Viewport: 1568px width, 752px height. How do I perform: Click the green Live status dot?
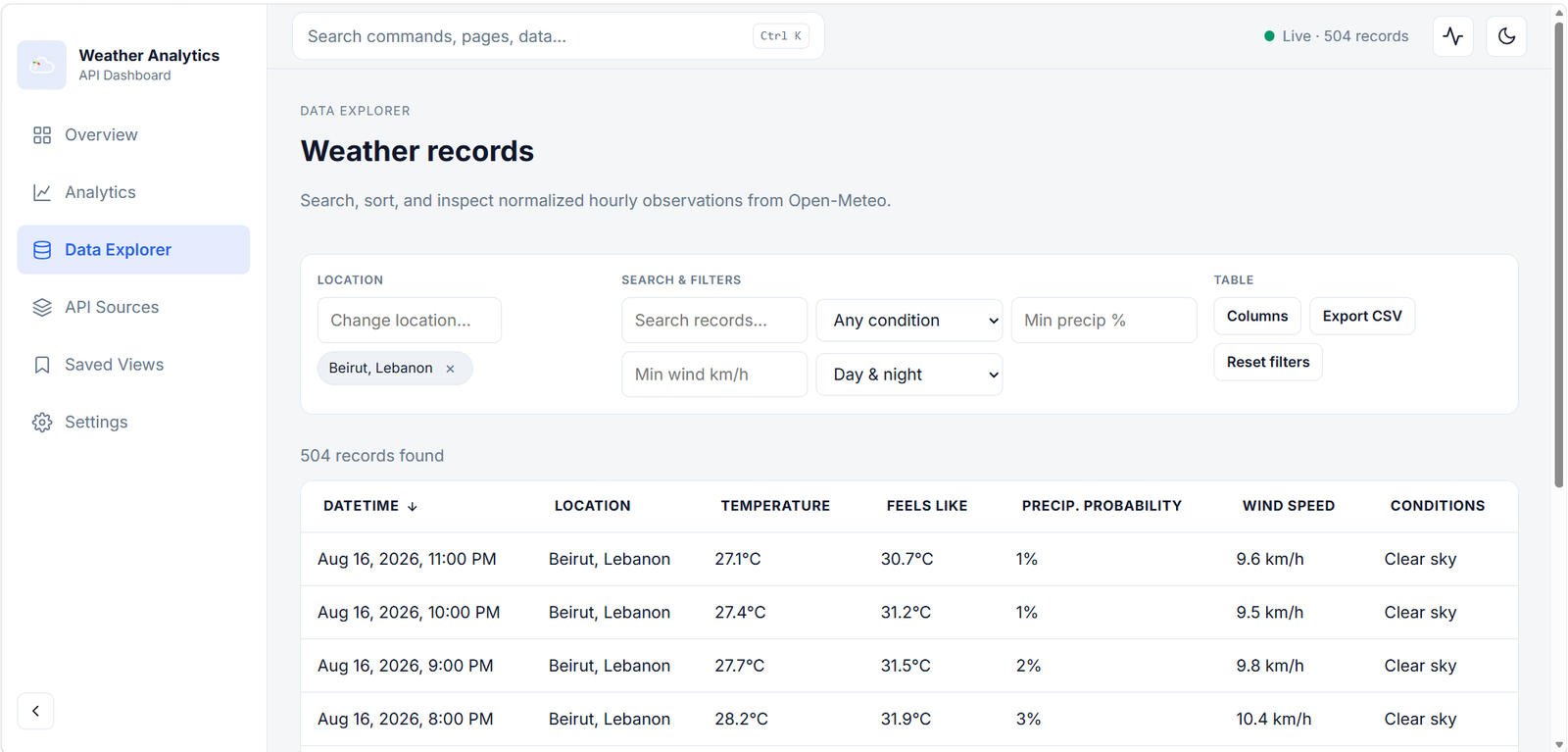pyautogui.click(x=1269, y=36)
